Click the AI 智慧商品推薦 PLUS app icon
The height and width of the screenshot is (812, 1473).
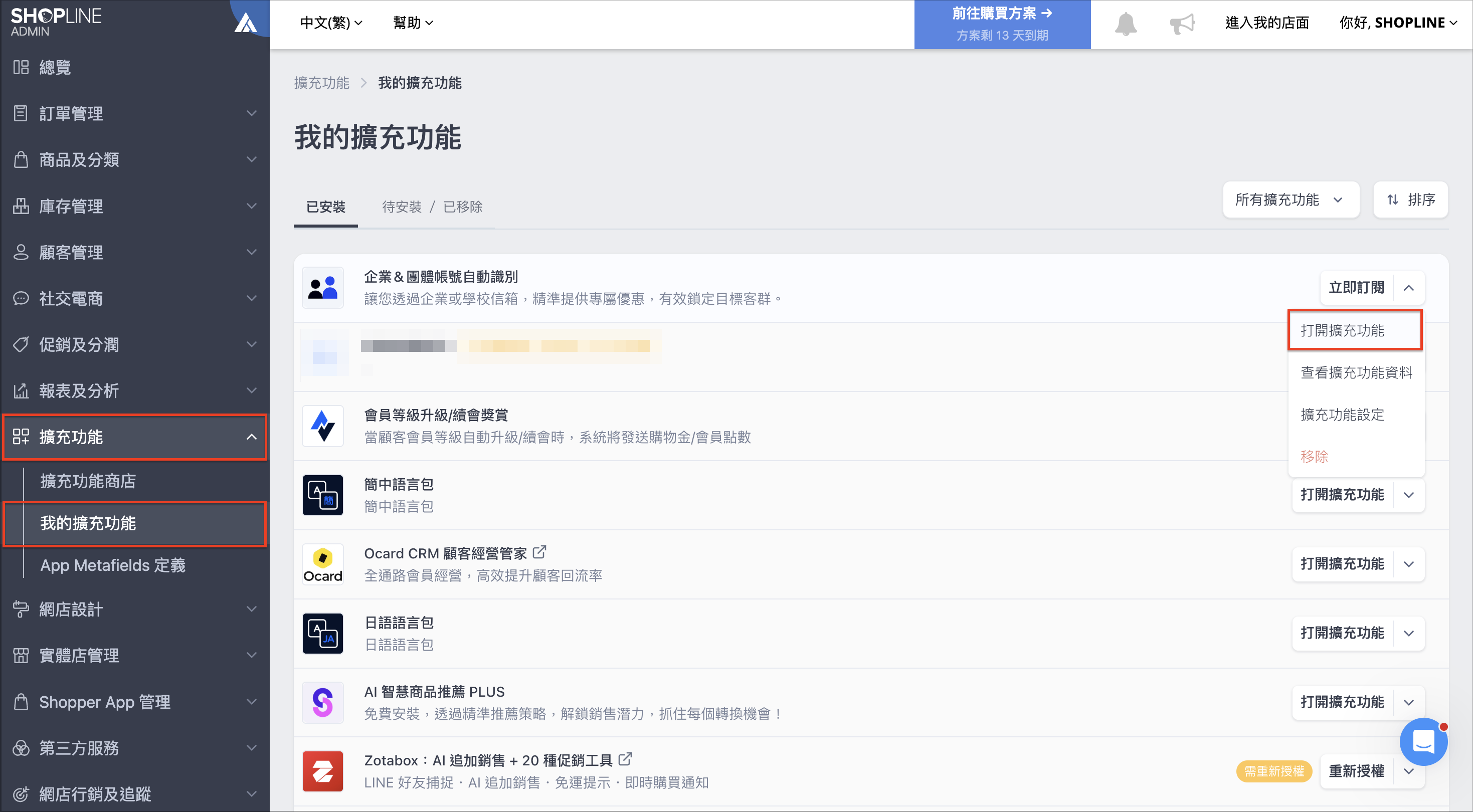click(323, 703)
